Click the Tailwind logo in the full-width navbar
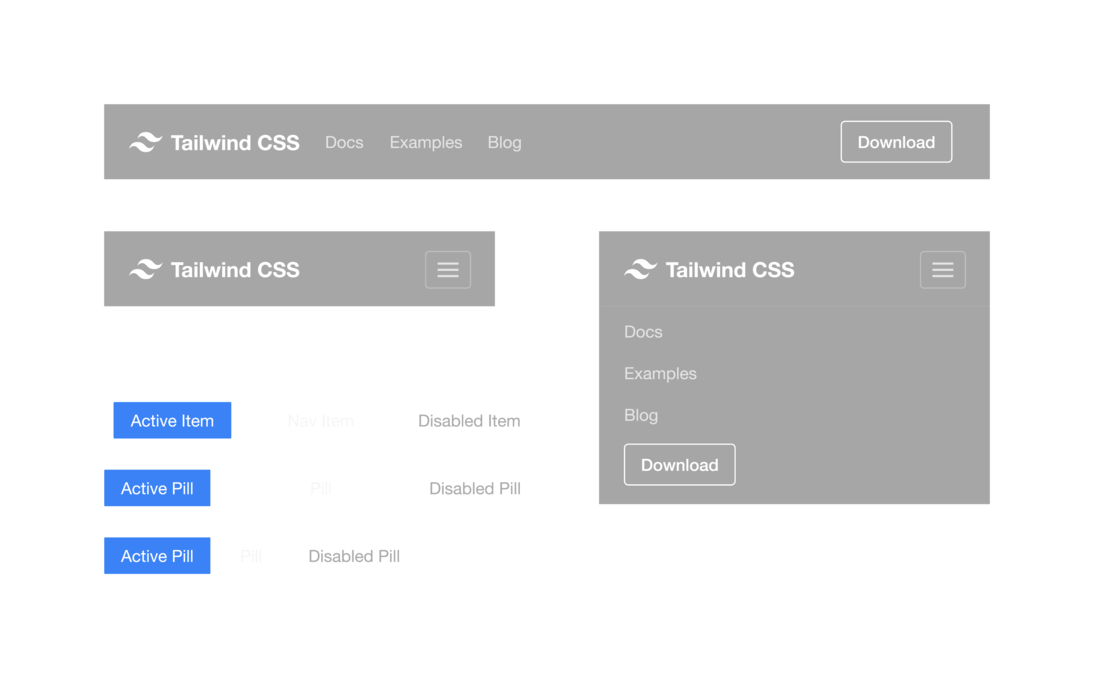 [x=146, y=142]
